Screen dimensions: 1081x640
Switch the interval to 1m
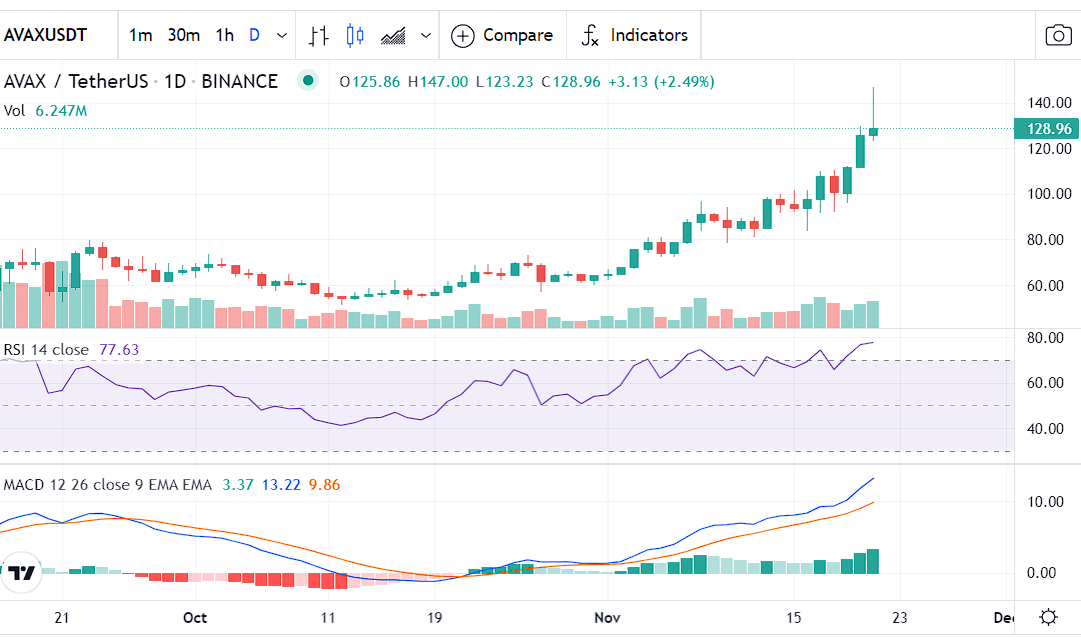tap(140, 35)
